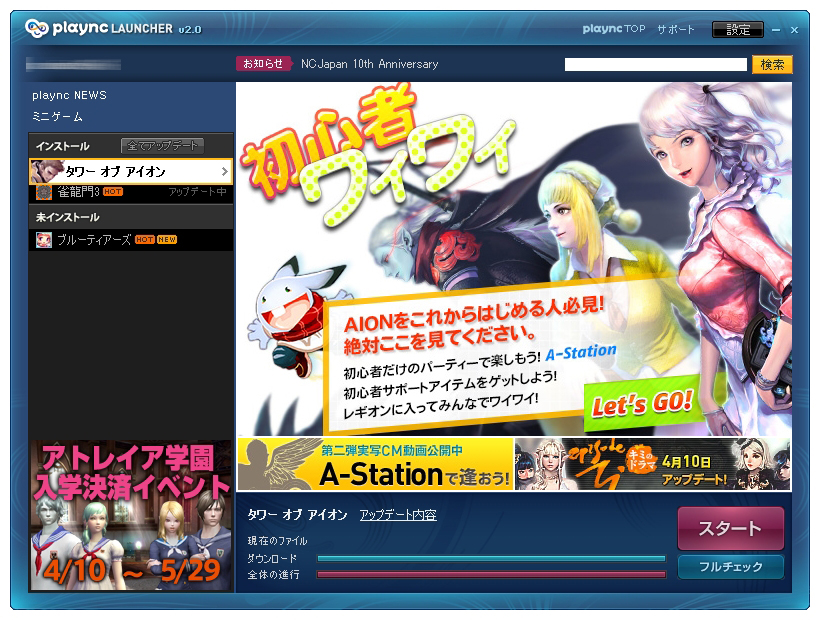The width and height of the screenshot is (820, 620).
Task: Open the サポート link
Action: point(676,29)
